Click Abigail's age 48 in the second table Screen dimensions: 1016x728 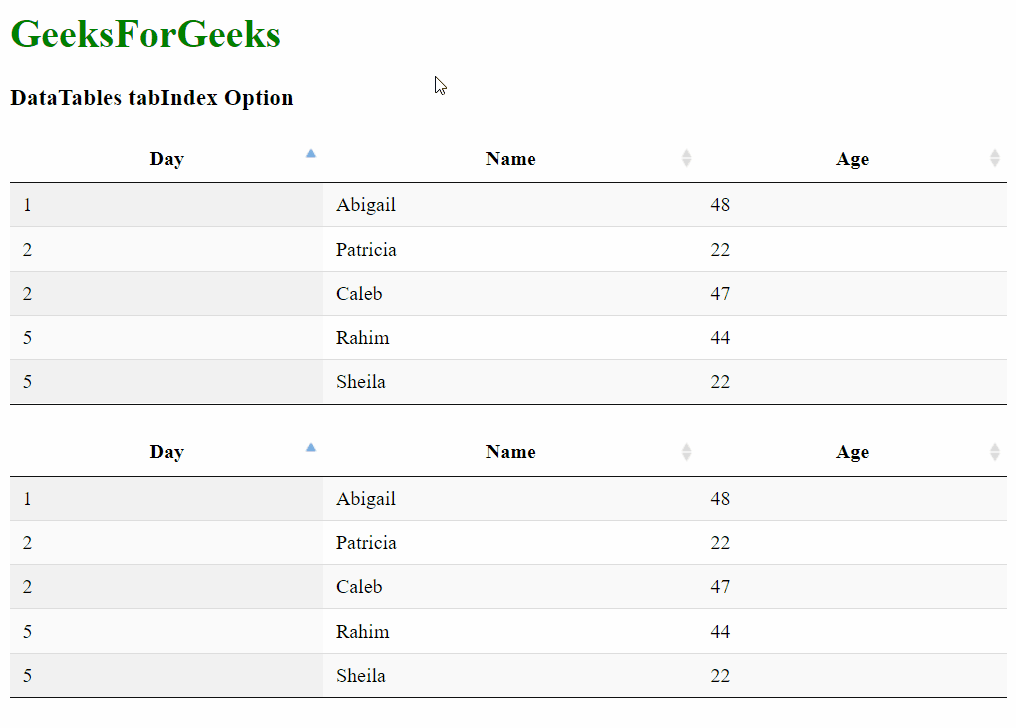(720, 498)
